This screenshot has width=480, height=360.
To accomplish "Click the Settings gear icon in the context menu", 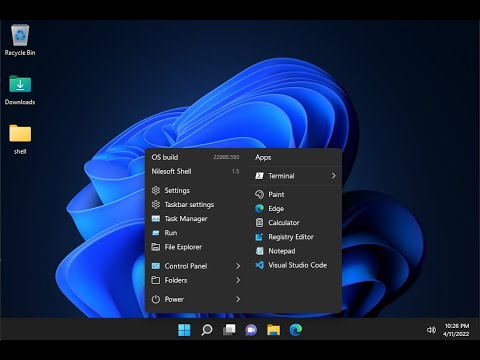I will point(156,190).
